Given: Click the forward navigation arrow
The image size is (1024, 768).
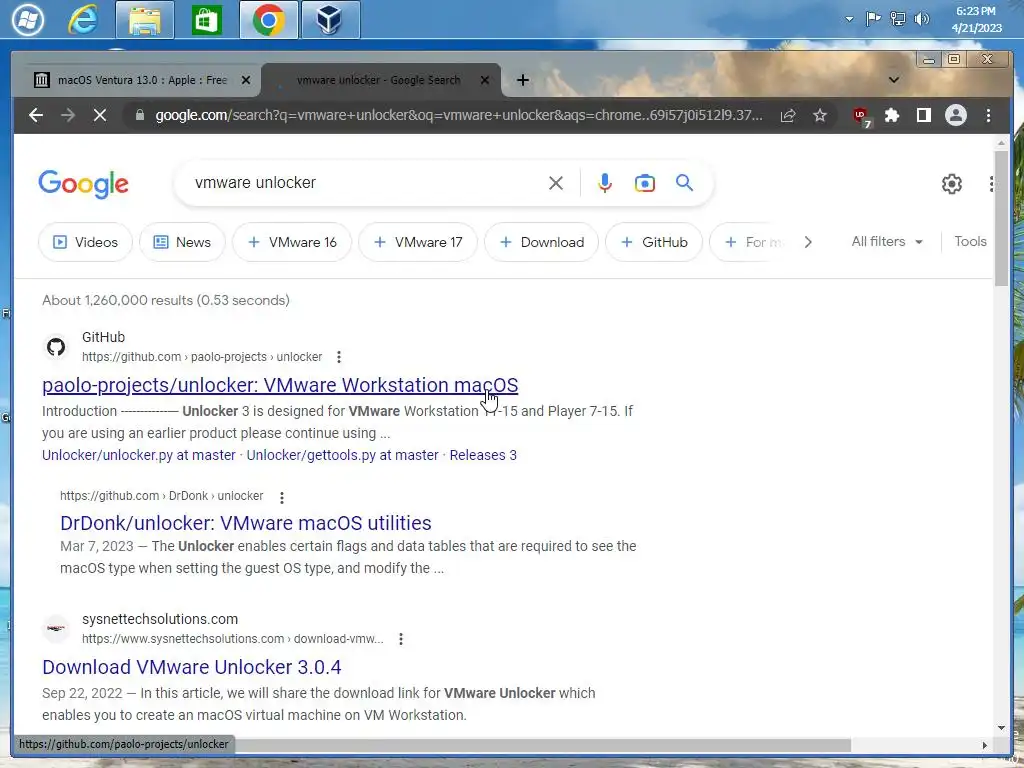Looking at the screenshot, I should click(x=68, y=116).
